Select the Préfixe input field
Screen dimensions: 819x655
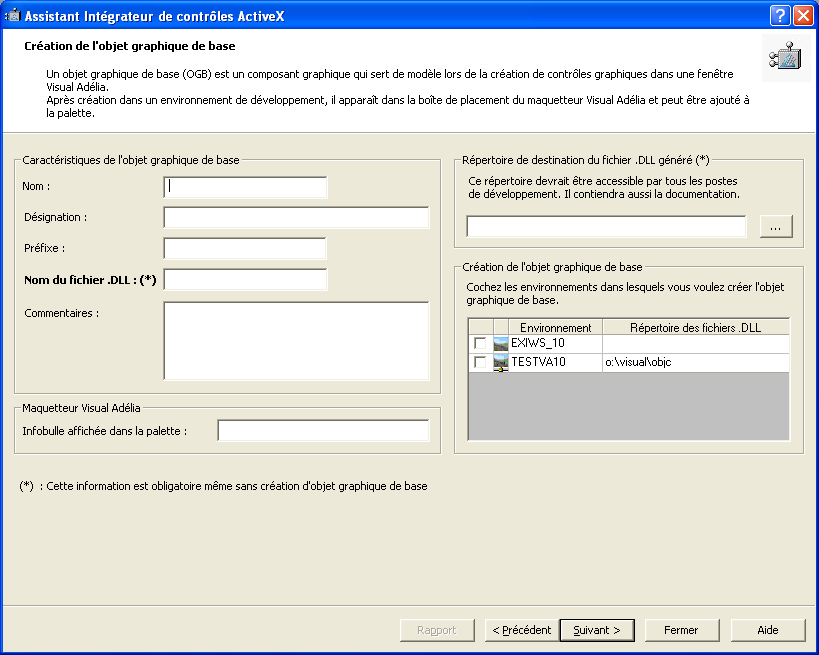[245, 249]
